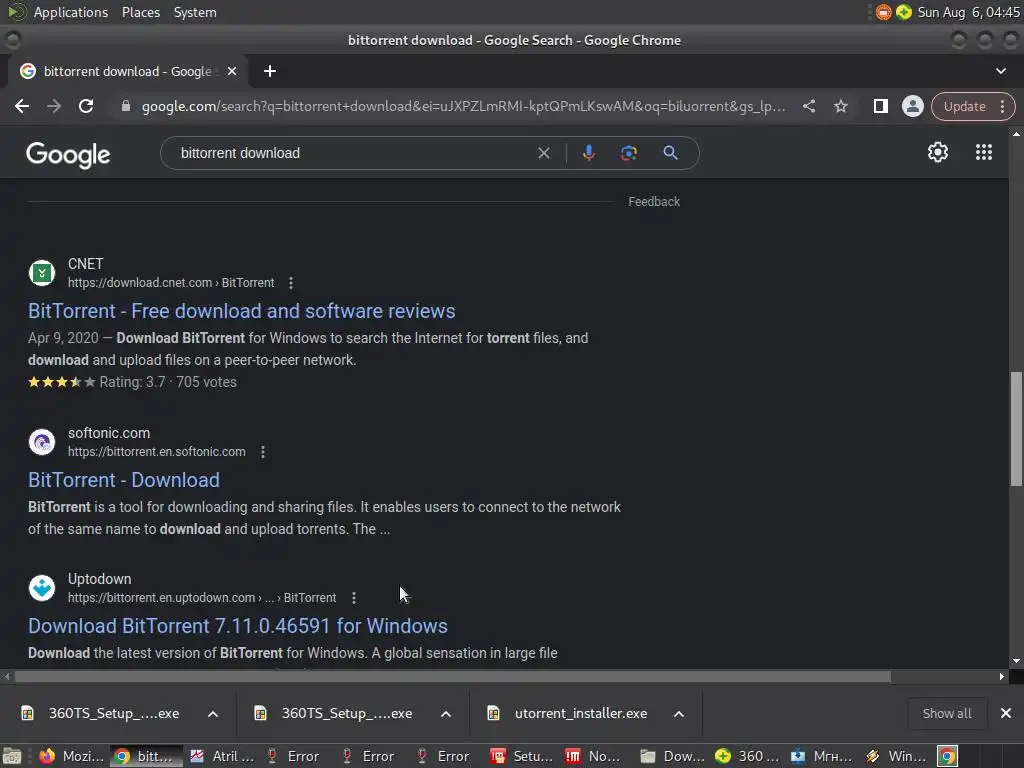Open the share this page icon
This screenshot has height=768, width=1024.
click(808, 106)
